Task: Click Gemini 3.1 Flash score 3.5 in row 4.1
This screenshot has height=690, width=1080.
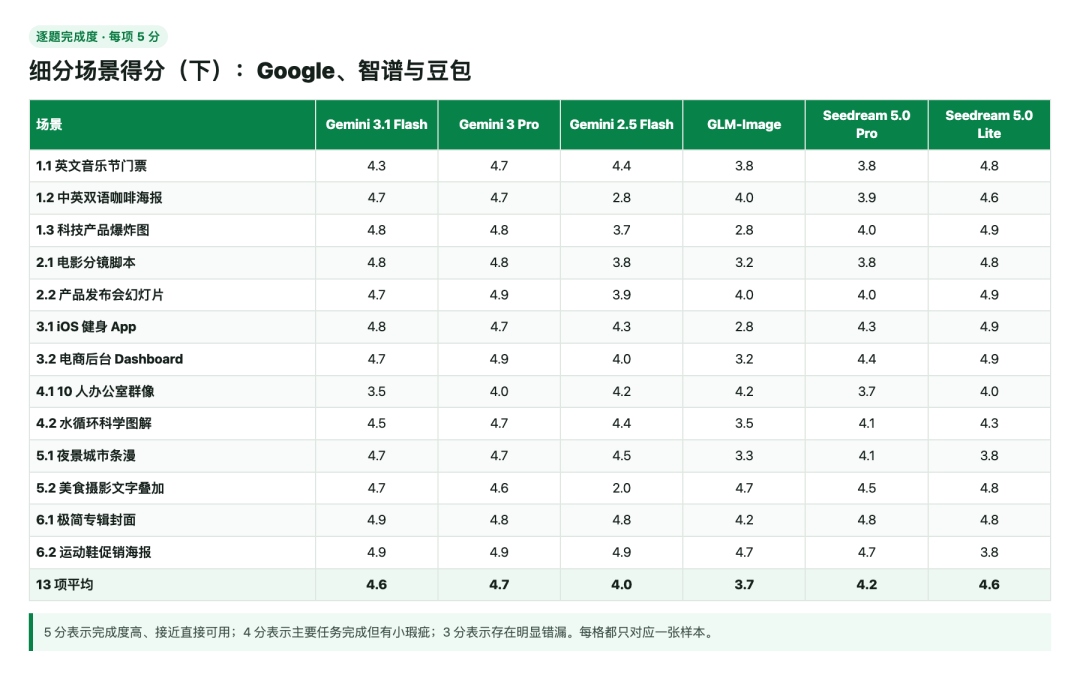Action: (376, 391)
